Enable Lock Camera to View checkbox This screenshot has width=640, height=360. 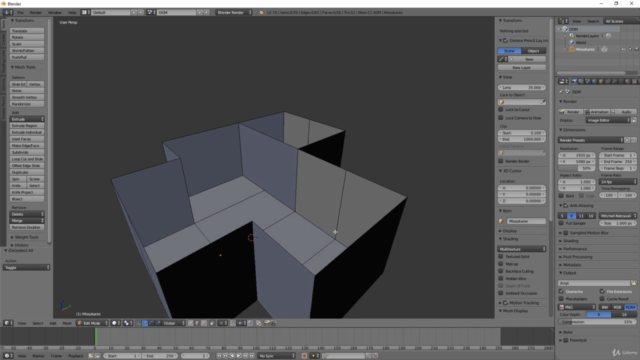point(501,118)
